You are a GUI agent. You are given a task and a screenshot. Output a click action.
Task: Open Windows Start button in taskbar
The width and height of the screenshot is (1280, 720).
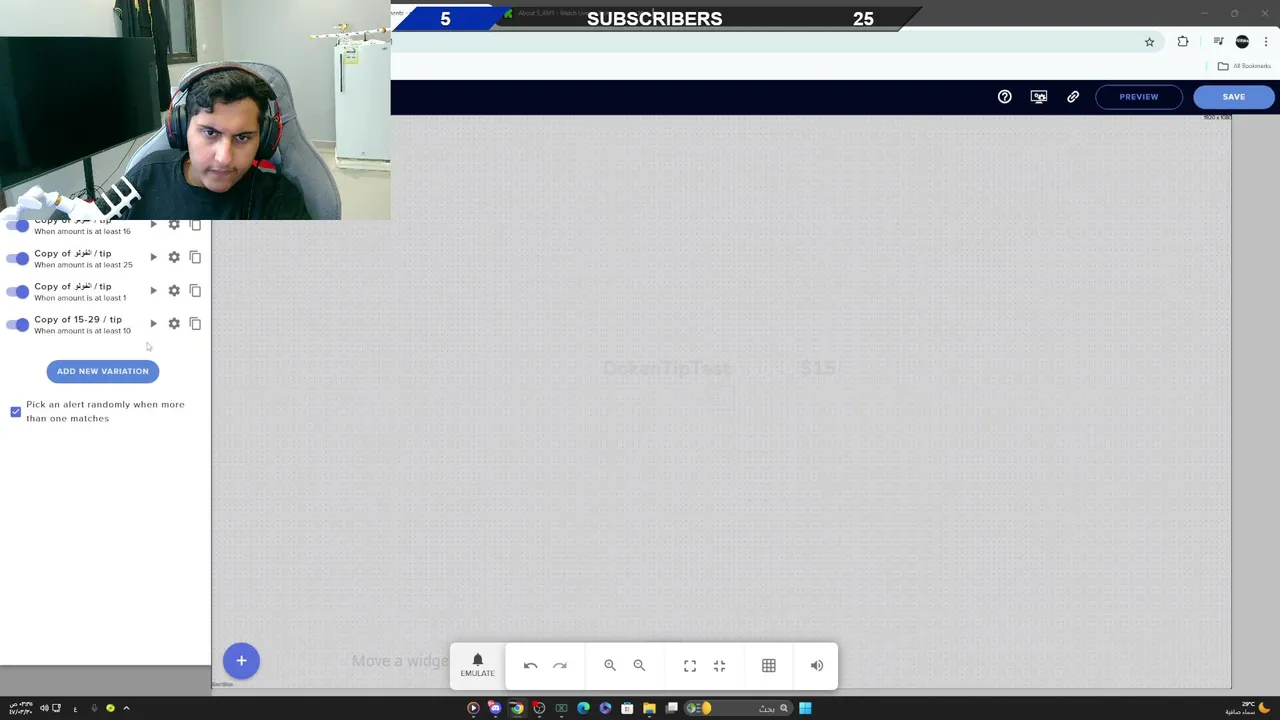click(805, 708)
